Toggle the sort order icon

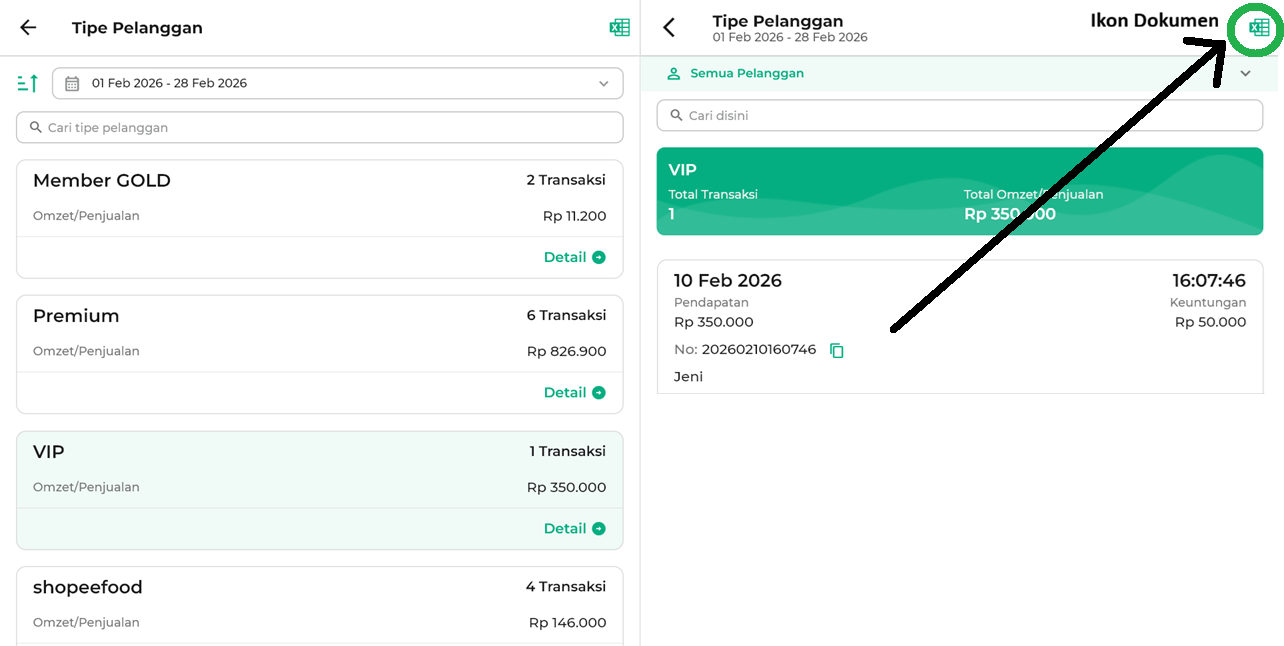pyautogui.click(x=28, y=83)
